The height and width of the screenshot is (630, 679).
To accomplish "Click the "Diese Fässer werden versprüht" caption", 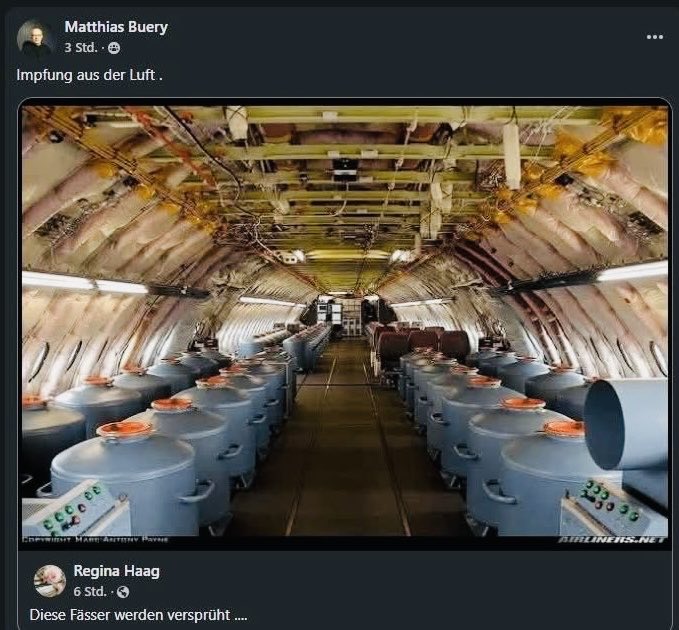I will pos(137,614).
